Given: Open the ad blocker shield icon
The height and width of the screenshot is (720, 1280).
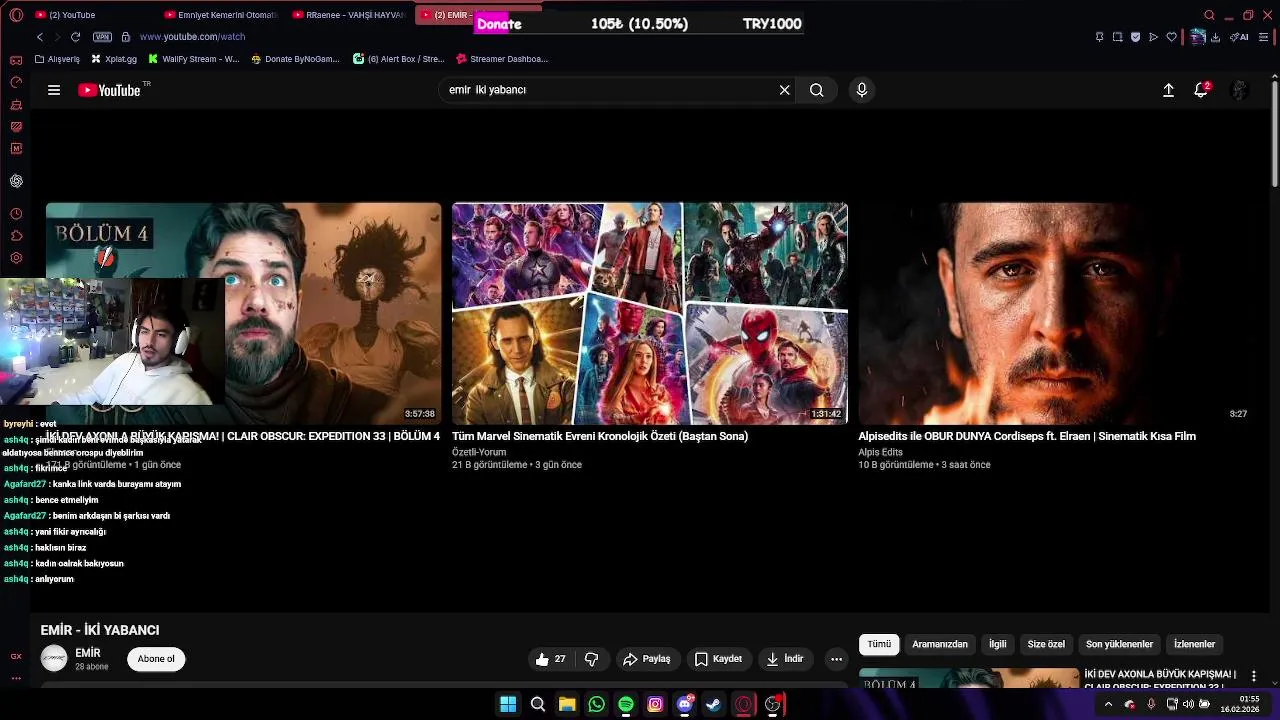Looking at the screenshot, I should coord(1135,37).
